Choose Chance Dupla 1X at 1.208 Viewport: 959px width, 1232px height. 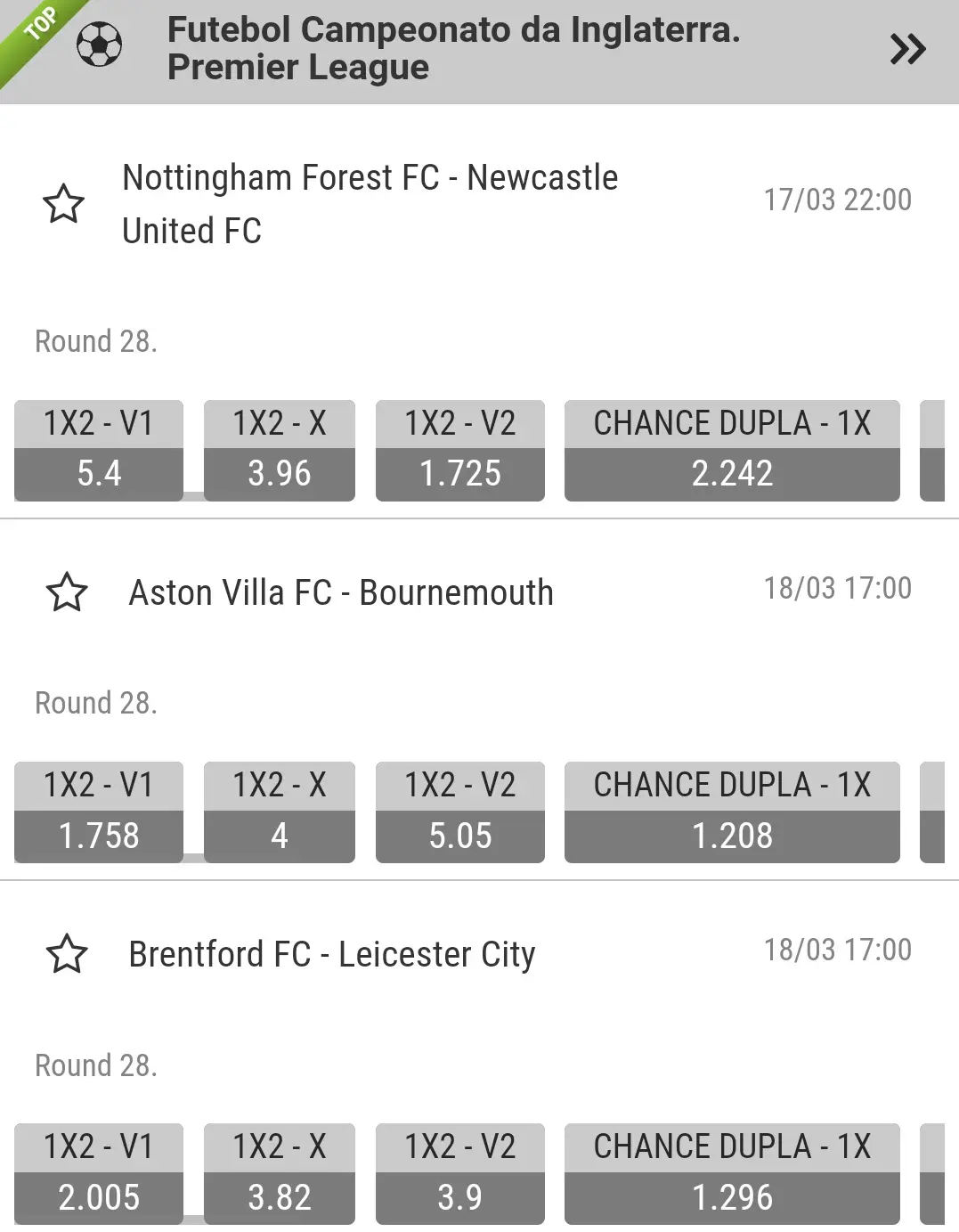point(732,813)
